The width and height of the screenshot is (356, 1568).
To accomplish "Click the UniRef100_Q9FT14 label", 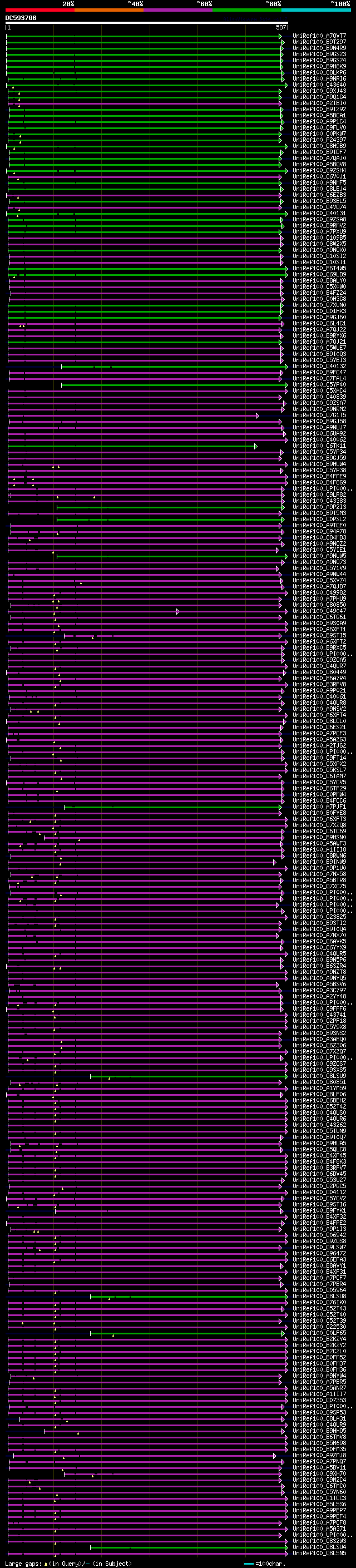I will click(x=319, y=758).
